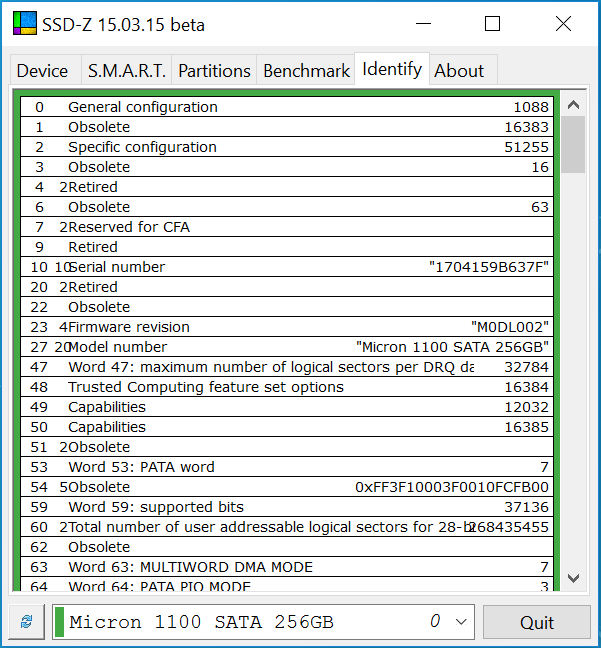Click the refresh icon button at bottom left
The image size is (601, 648).
pos(26,622)
